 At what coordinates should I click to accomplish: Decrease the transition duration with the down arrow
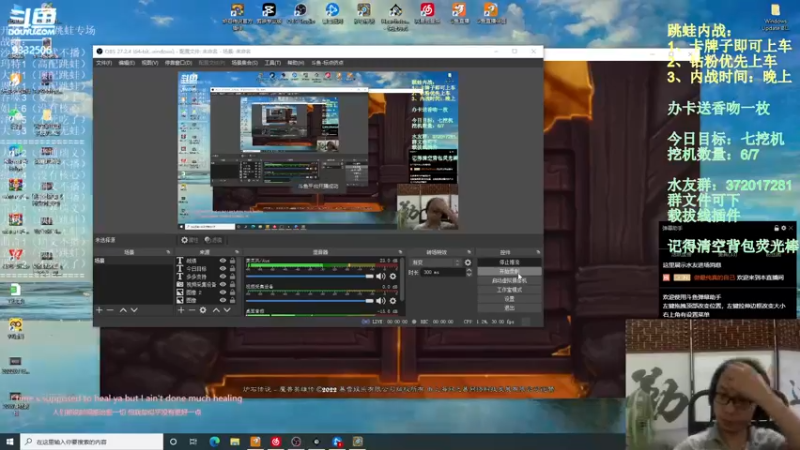tap(469, 274)
